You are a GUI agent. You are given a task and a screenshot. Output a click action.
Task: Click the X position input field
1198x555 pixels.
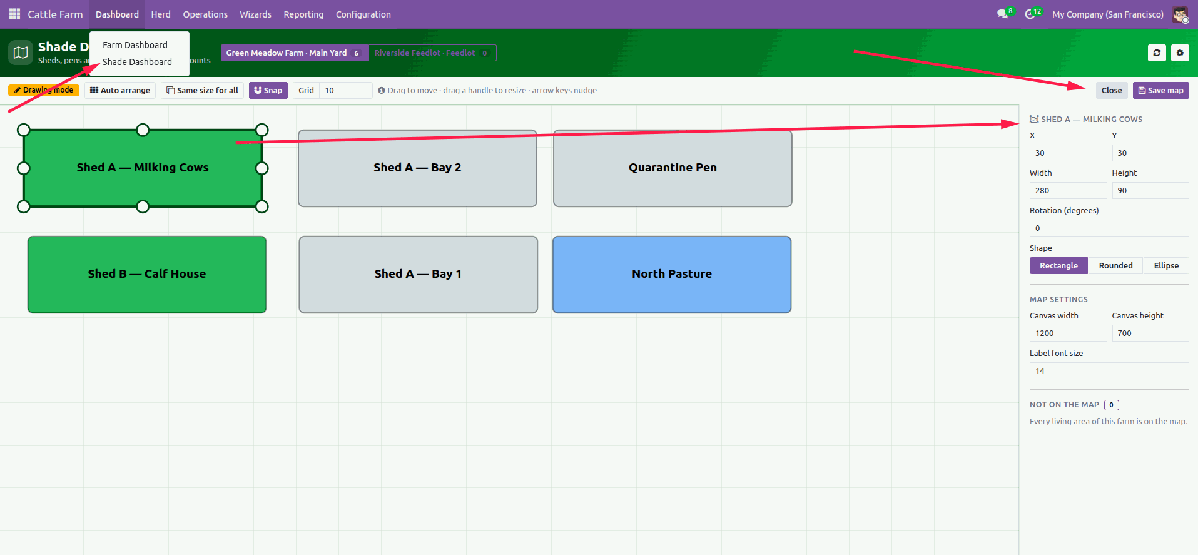click(x=1067, y=152)
